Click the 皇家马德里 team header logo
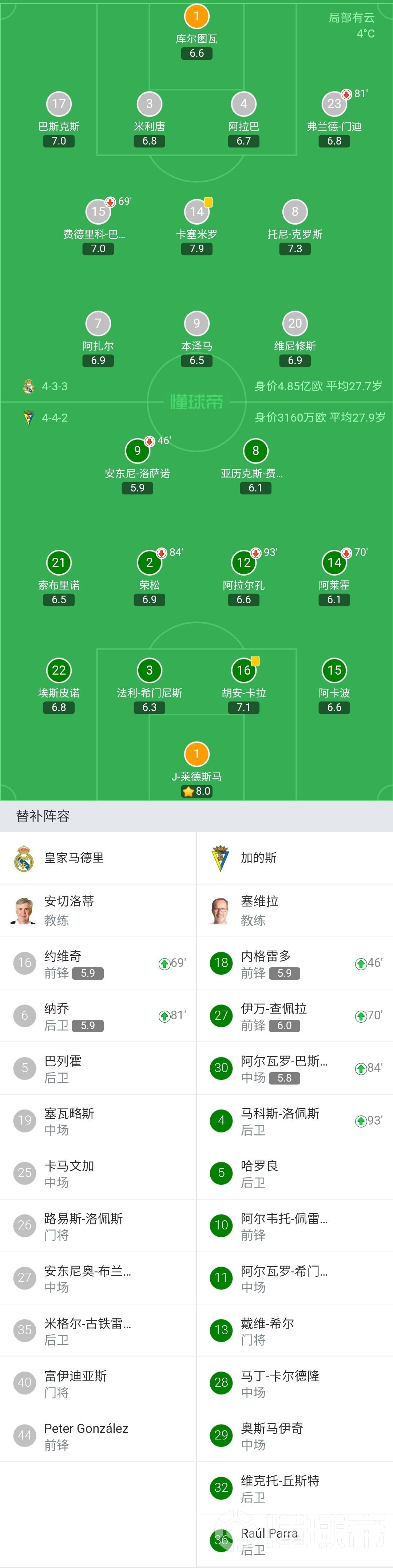 [x=24, y=858]
